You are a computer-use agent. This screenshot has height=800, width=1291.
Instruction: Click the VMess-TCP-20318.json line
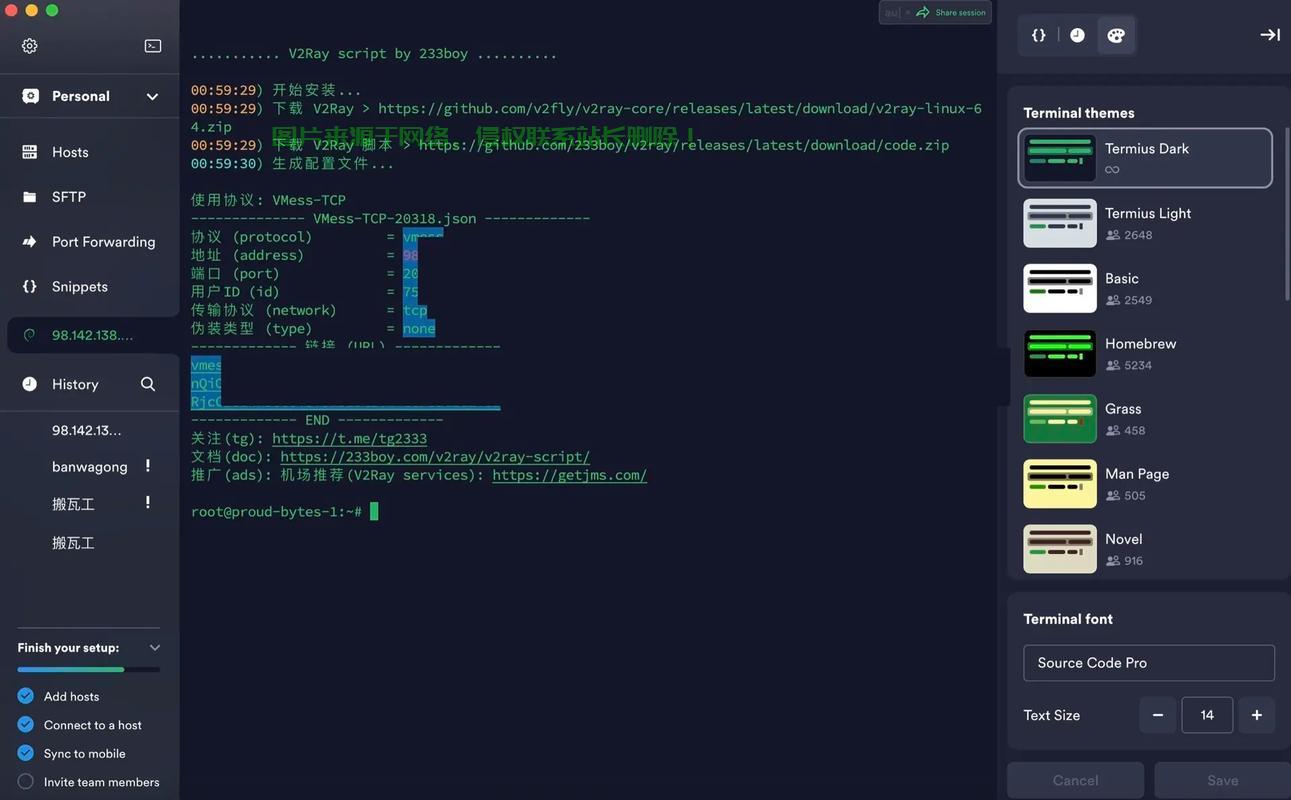click(x=390, y=218)
